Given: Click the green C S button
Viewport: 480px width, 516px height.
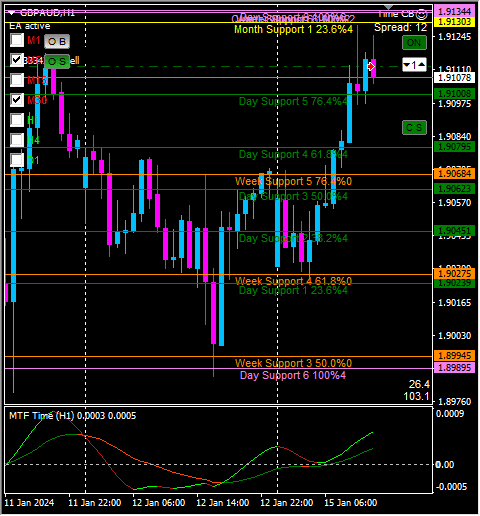Looking at the screenshot, I should tap(414, 128).
